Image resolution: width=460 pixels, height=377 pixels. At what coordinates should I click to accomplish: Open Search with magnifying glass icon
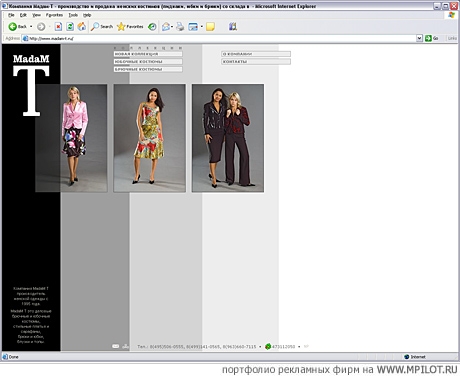pos(102,27)
